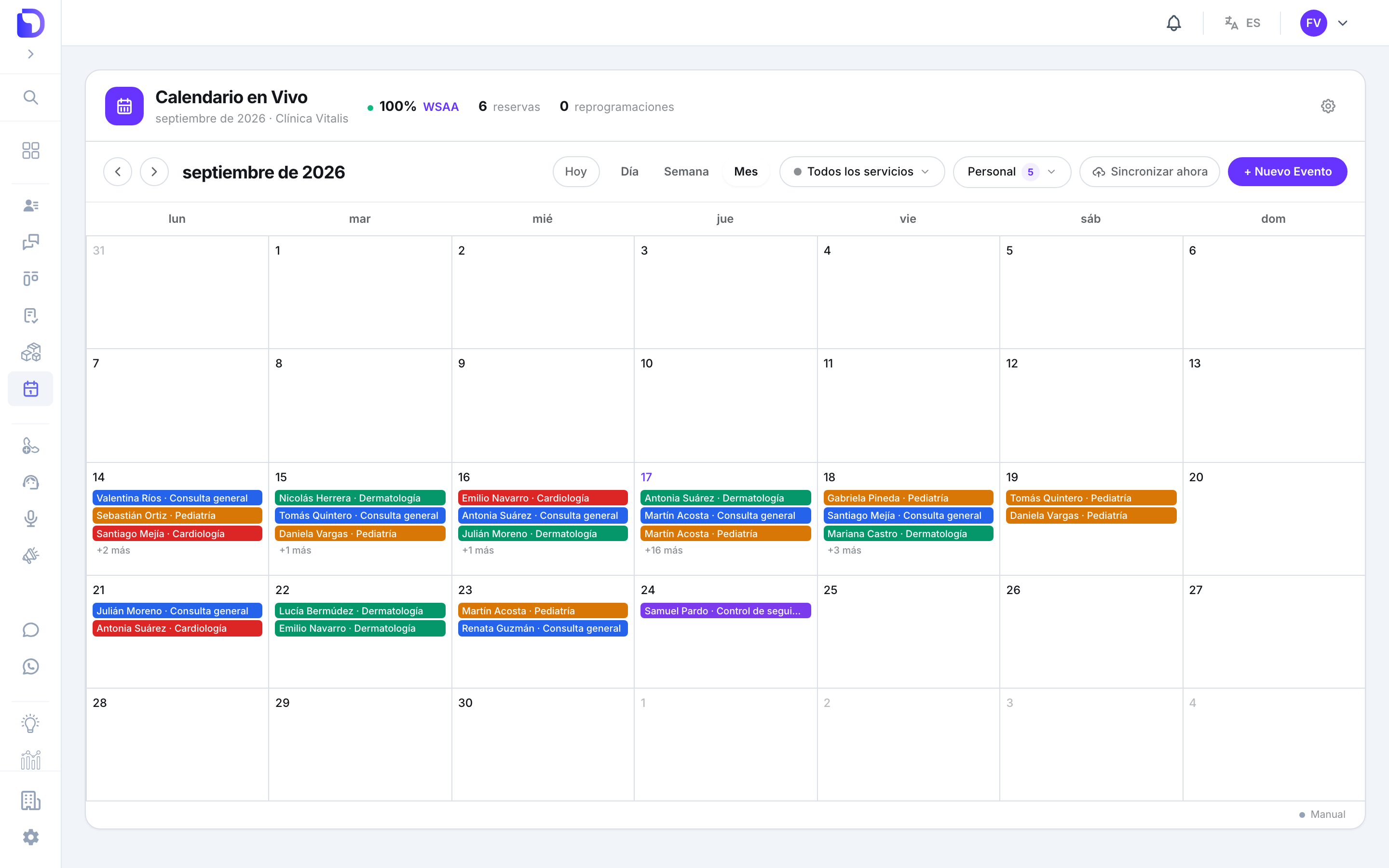Open the AI agent headset icon in sidebar
The width and height of the screenshot is (1389, 868).
pyautogui.click(x=30, y=482)
